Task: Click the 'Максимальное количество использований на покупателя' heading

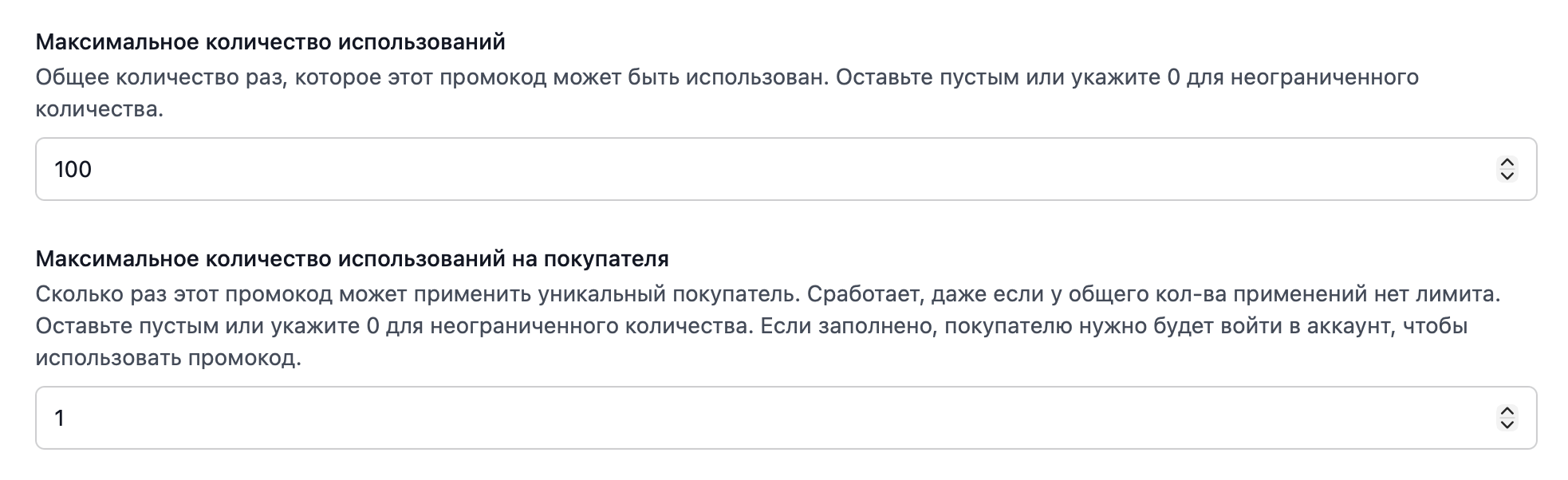Action: (x=352, y=258)
